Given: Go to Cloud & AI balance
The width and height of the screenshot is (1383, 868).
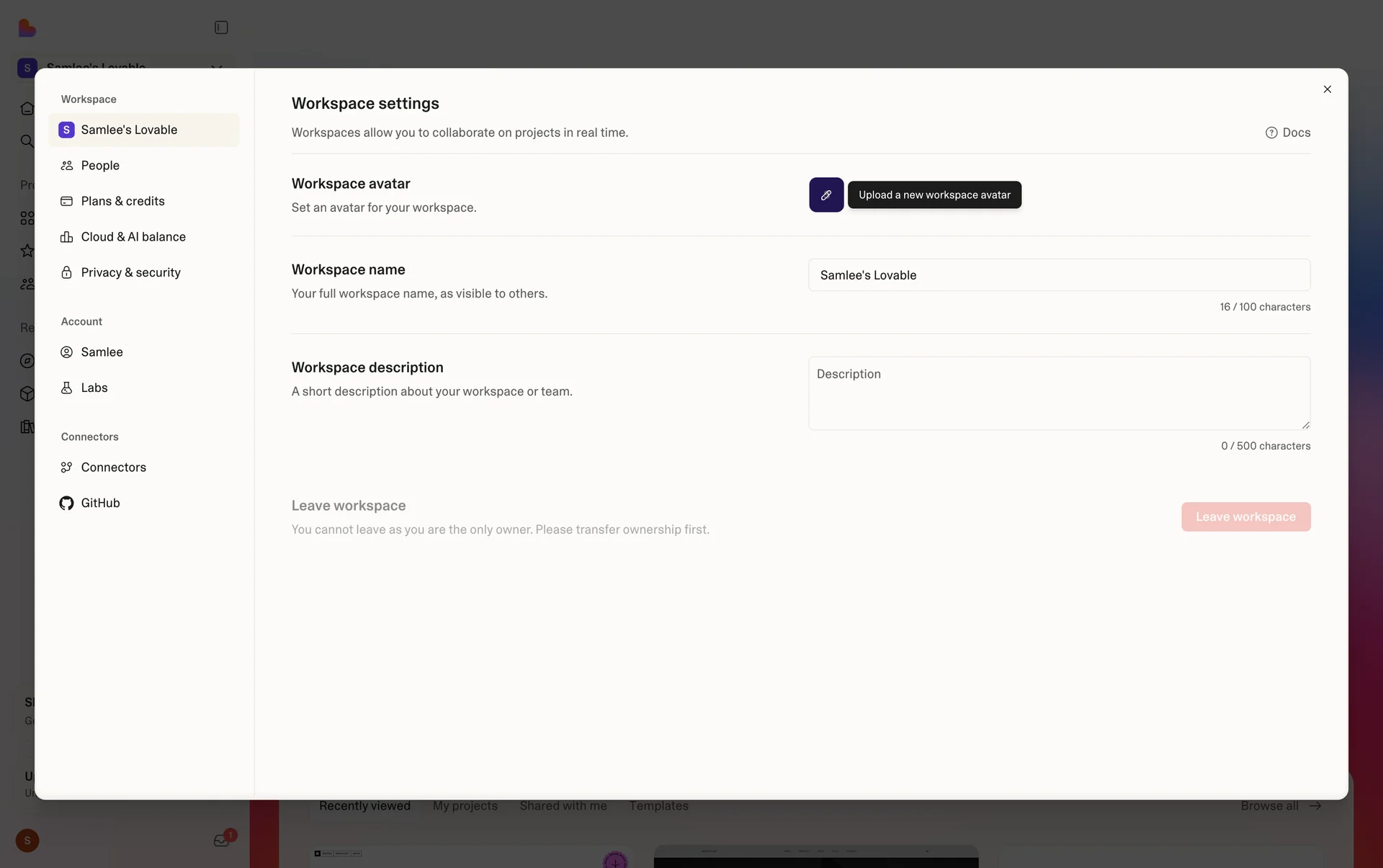Looking at the screenshot, I should [x=133, y=237].
